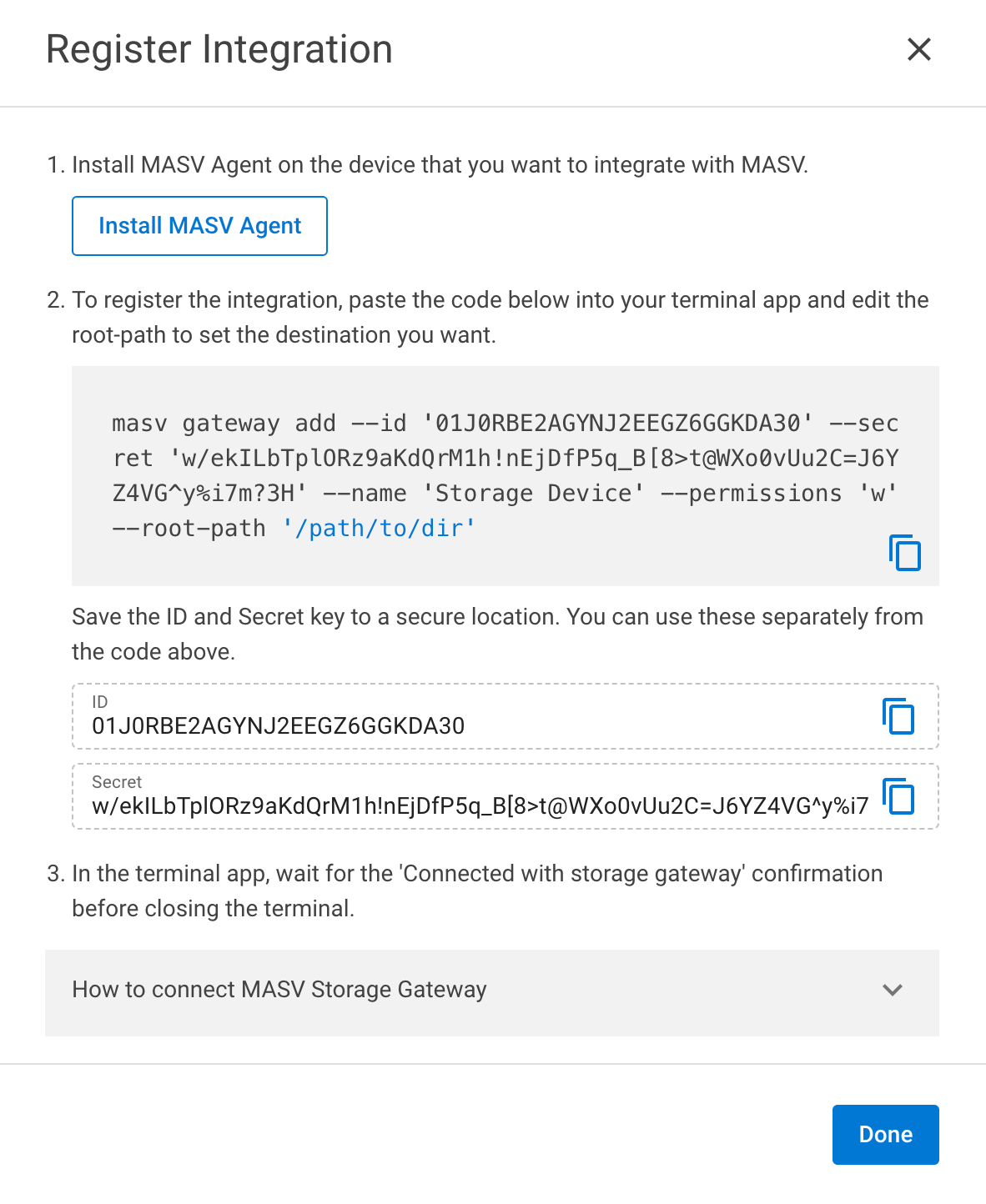
Task: Click the duplicate-pages copy icon for the ID
Action: 897,715
